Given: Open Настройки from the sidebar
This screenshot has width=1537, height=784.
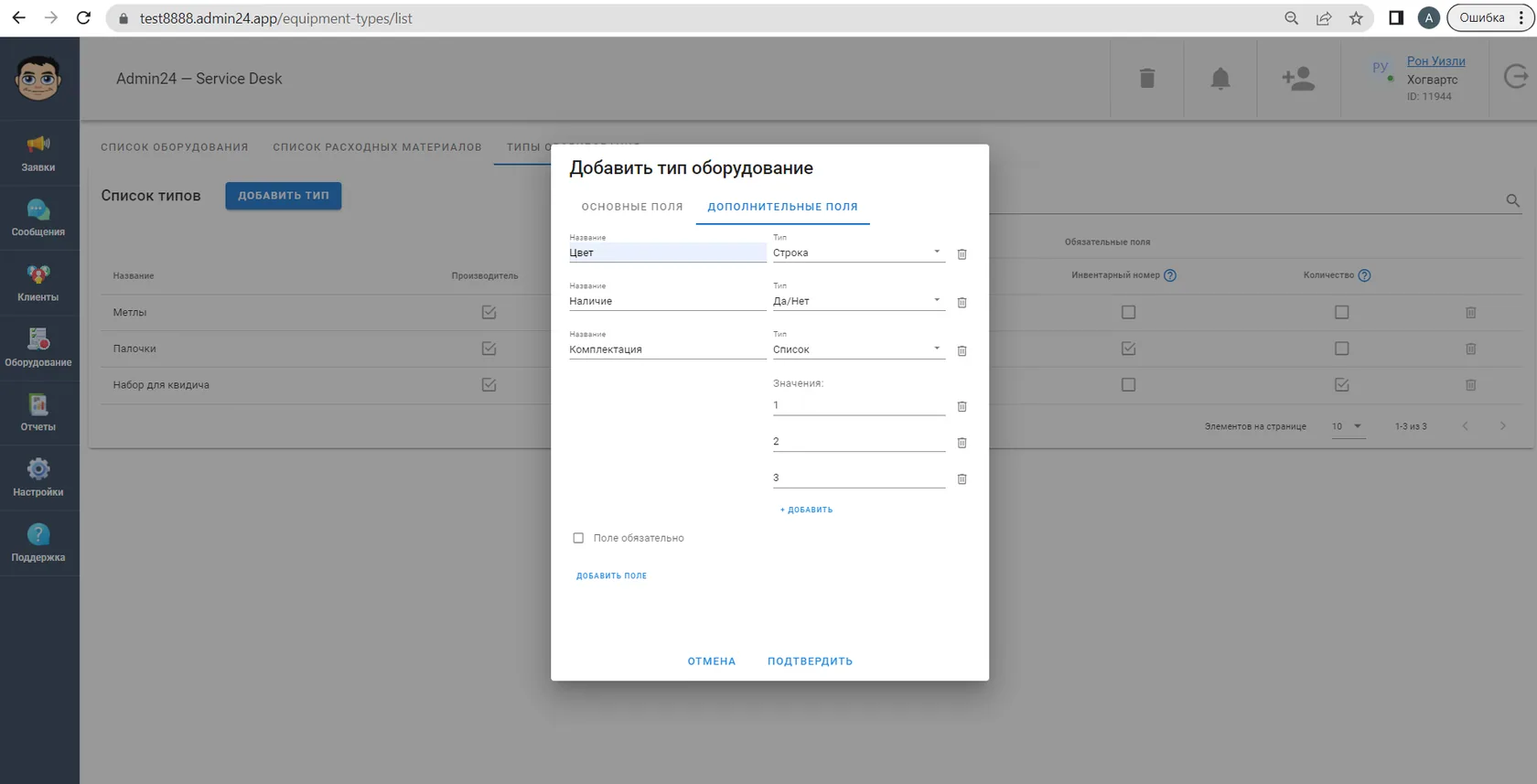Looking at the screenshot, I should tap(38, 478).
